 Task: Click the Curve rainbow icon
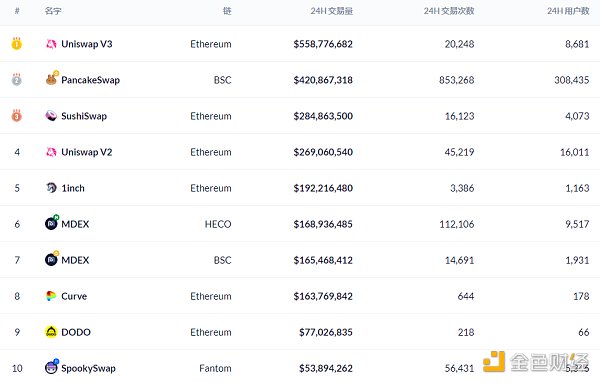pos(51,296)
